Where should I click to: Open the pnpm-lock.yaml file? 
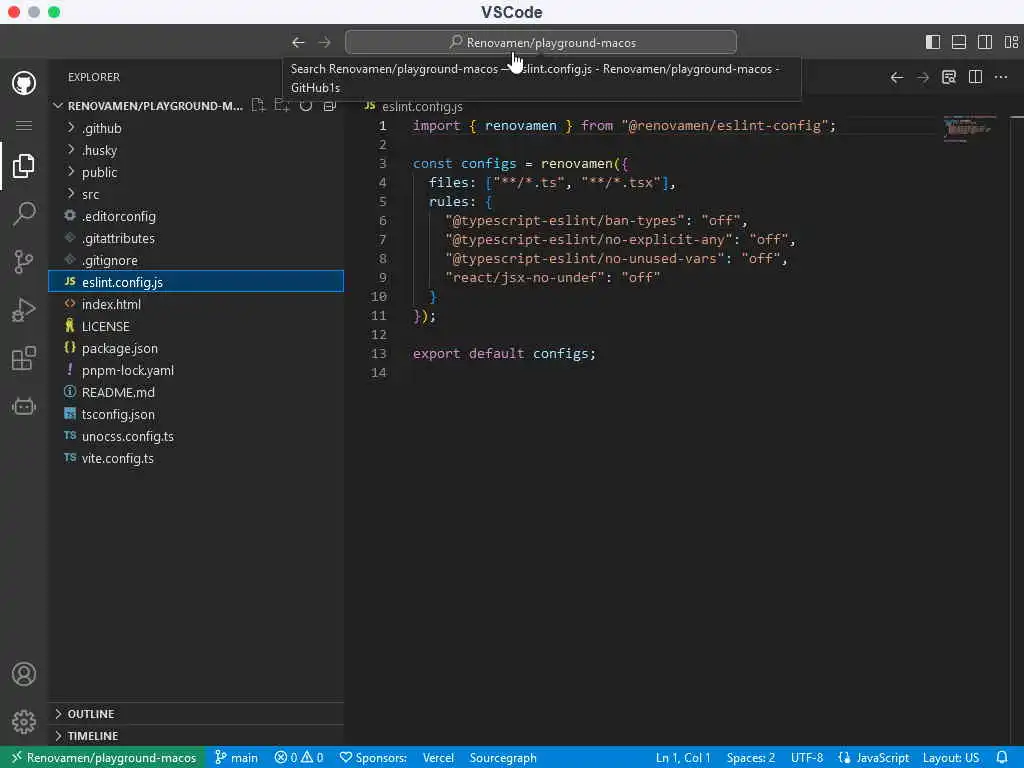click(196, 370)
